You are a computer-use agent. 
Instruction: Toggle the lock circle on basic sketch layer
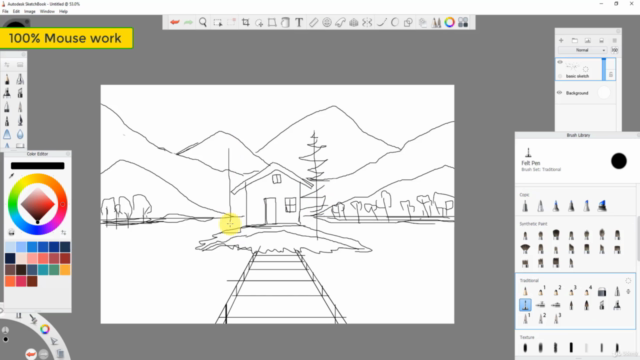[x=560, y=76]
